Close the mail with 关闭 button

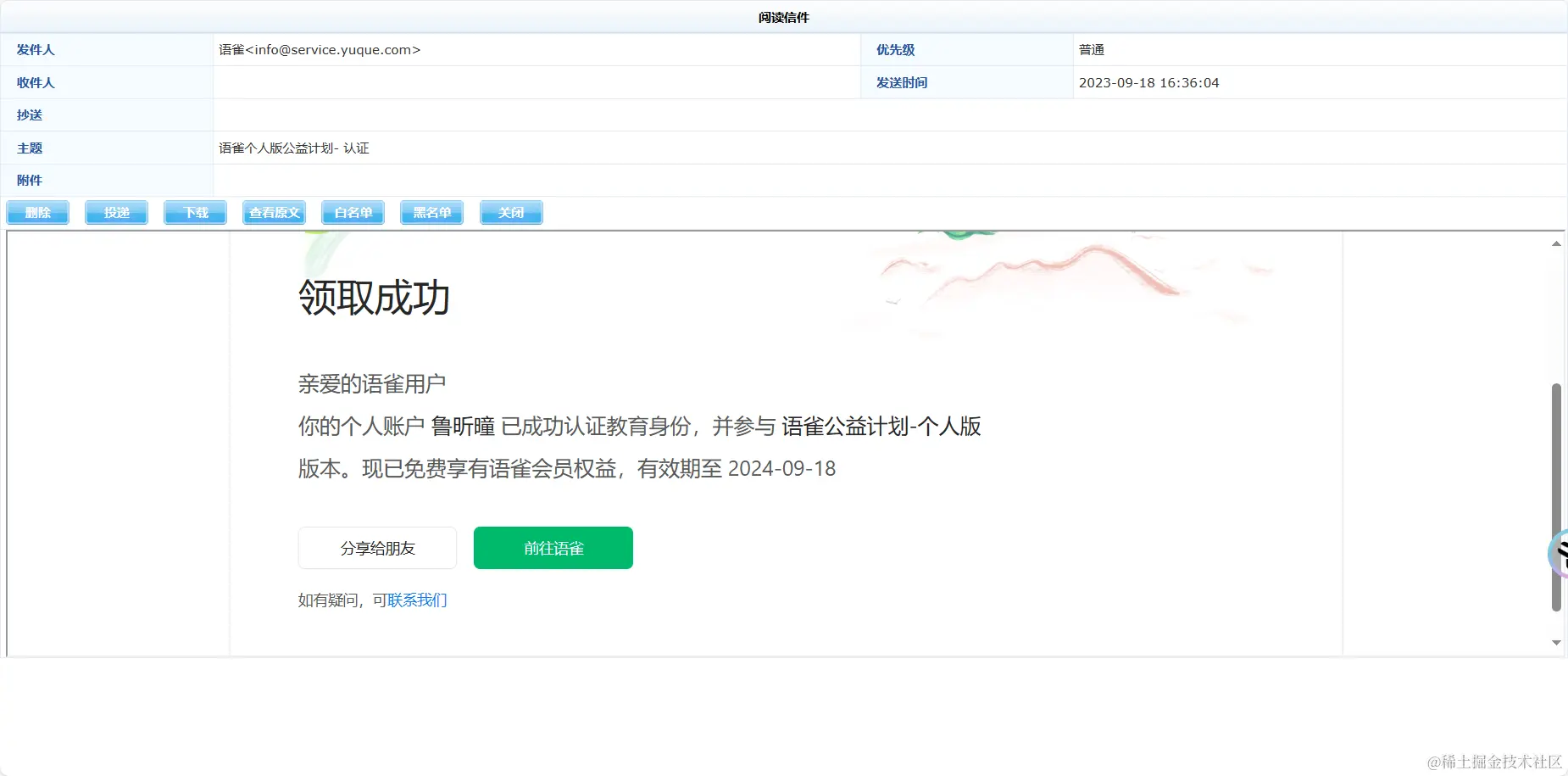click(511, 213)
